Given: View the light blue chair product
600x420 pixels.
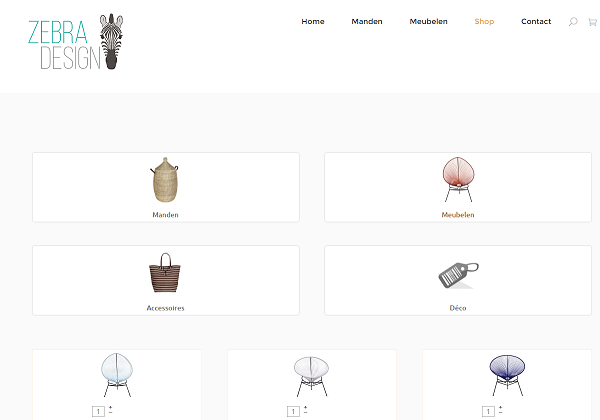Looking at the screenshot, I should [x=117, y=375].
